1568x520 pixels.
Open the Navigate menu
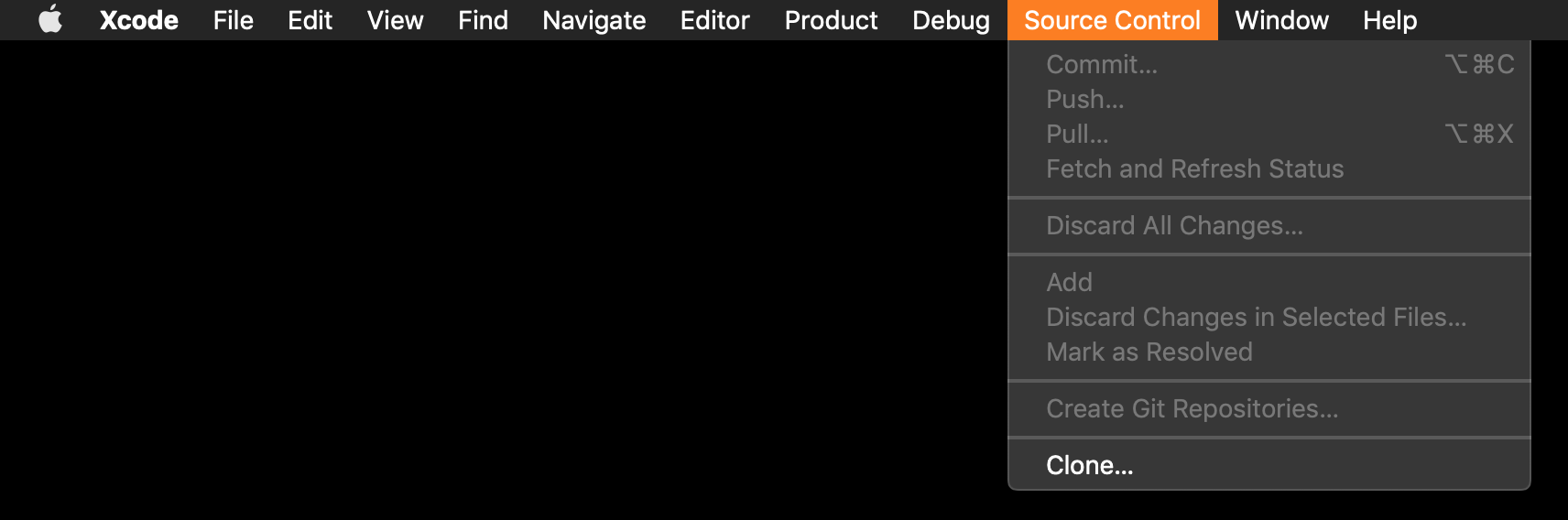593,20
